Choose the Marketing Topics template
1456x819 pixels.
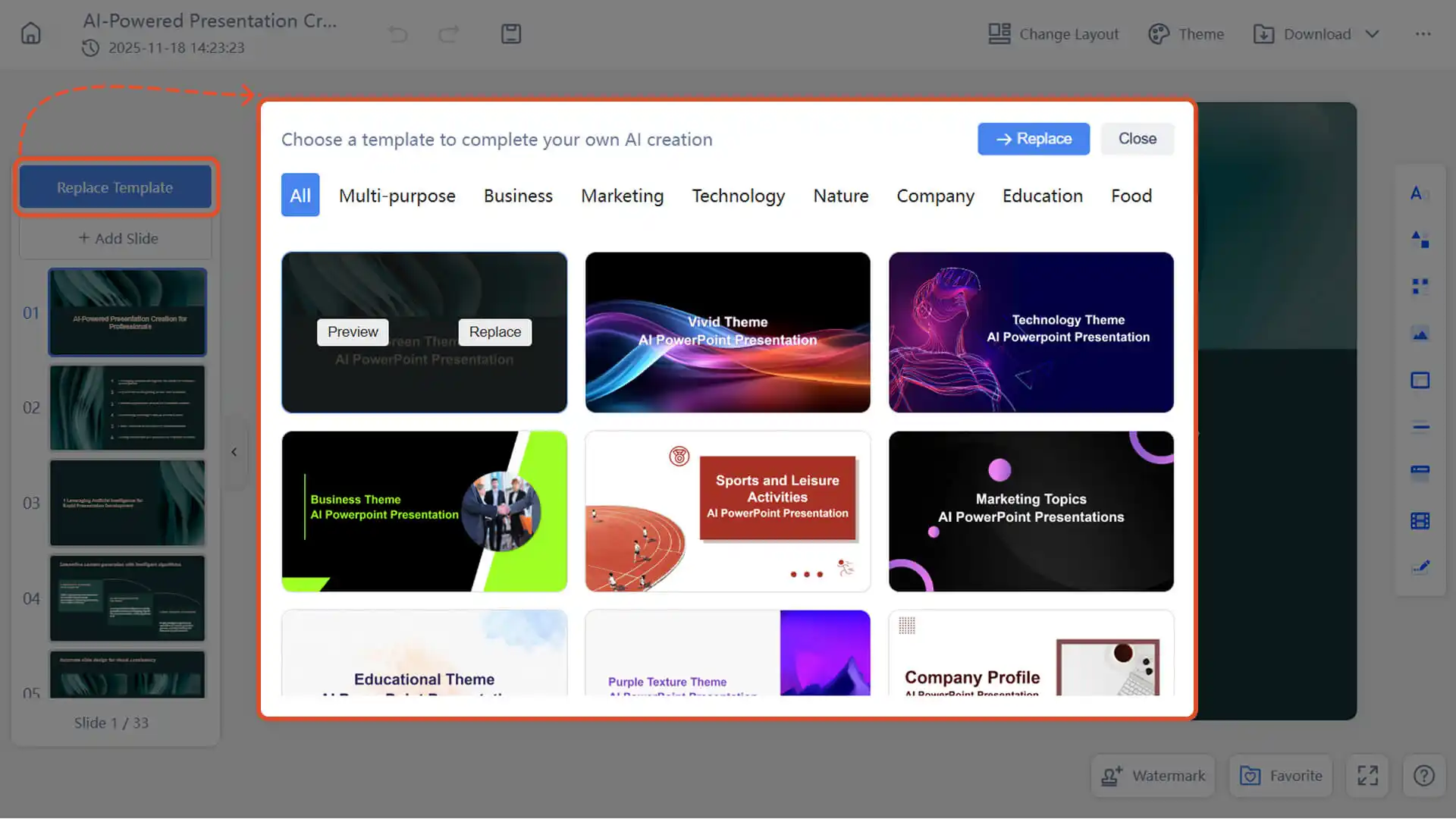coord(1031,511)
